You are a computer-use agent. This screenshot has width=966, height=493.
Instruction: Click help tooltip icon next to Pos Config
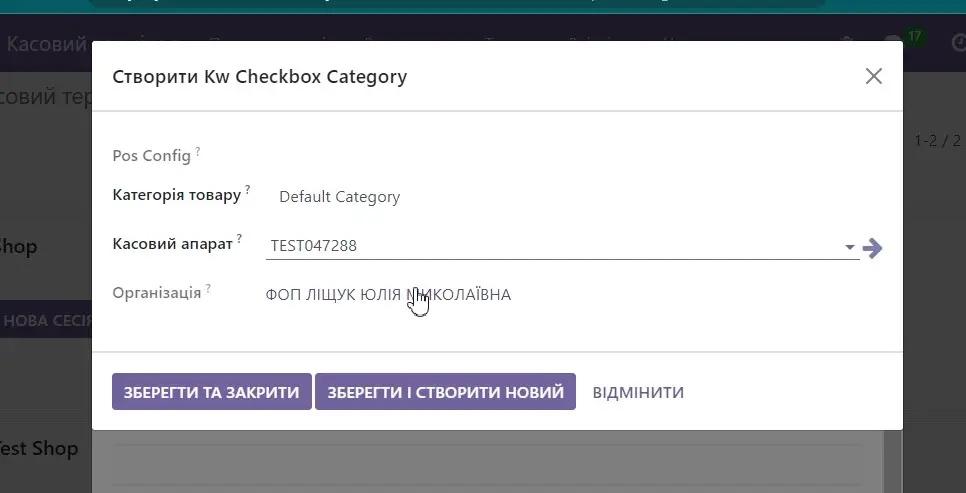198,151
